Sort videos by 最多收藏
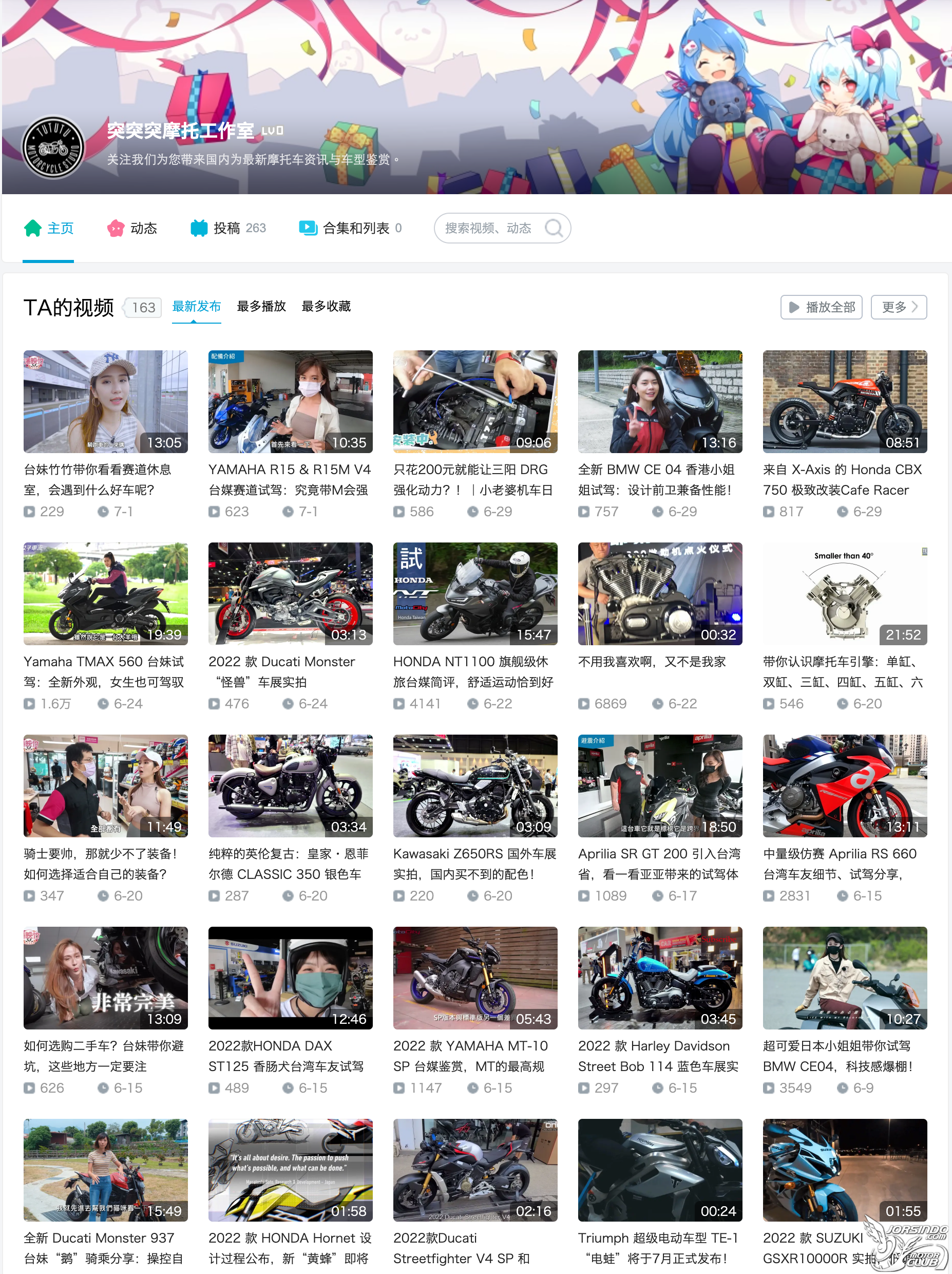 tap(326, 306)
